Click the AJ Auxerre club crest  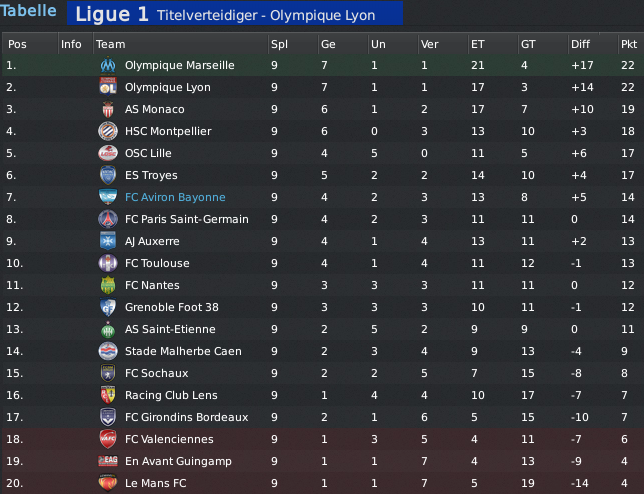[108, 241]
